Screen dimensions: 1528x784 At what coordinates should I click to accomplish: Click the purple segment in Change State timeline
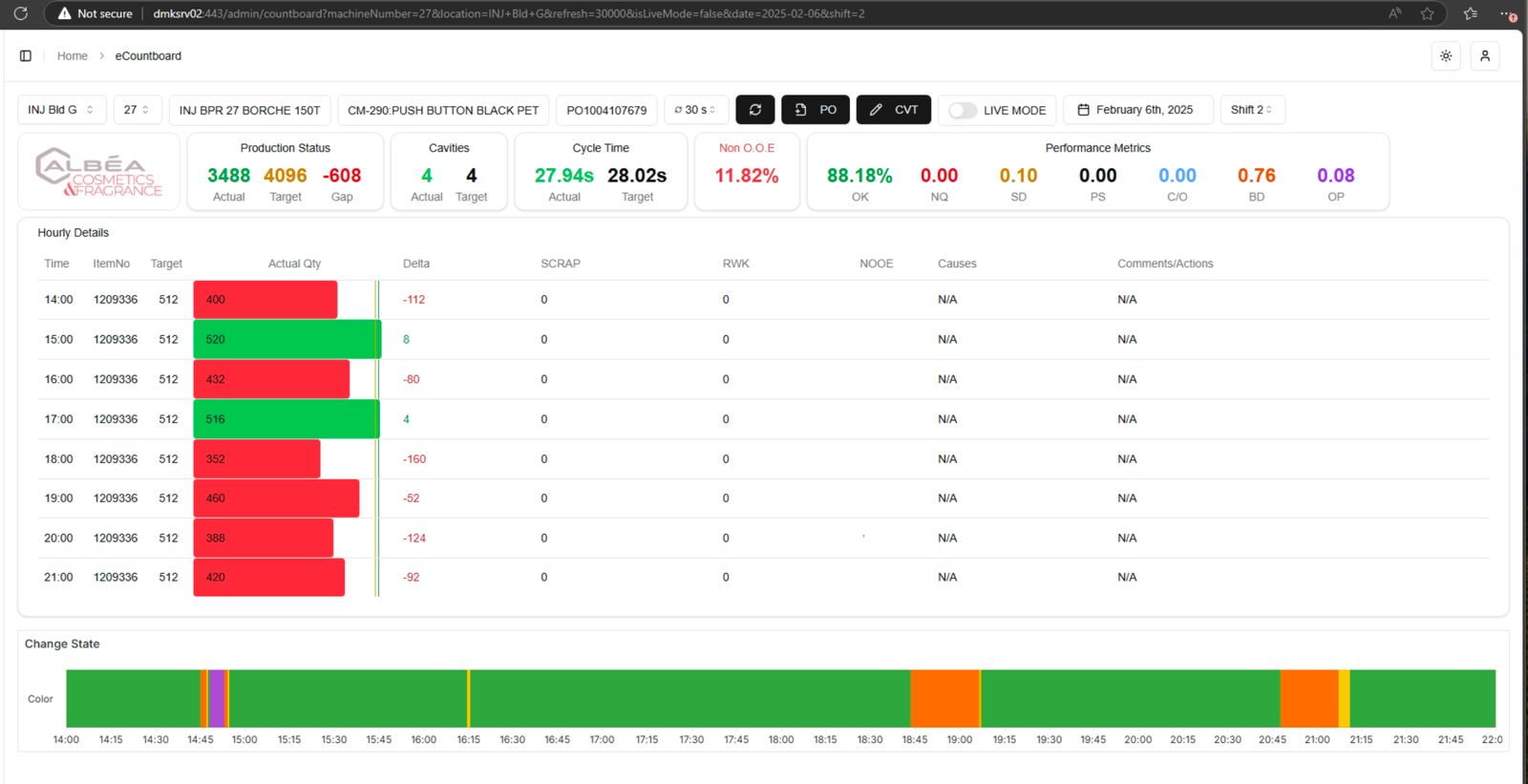[x=217, y=698]
